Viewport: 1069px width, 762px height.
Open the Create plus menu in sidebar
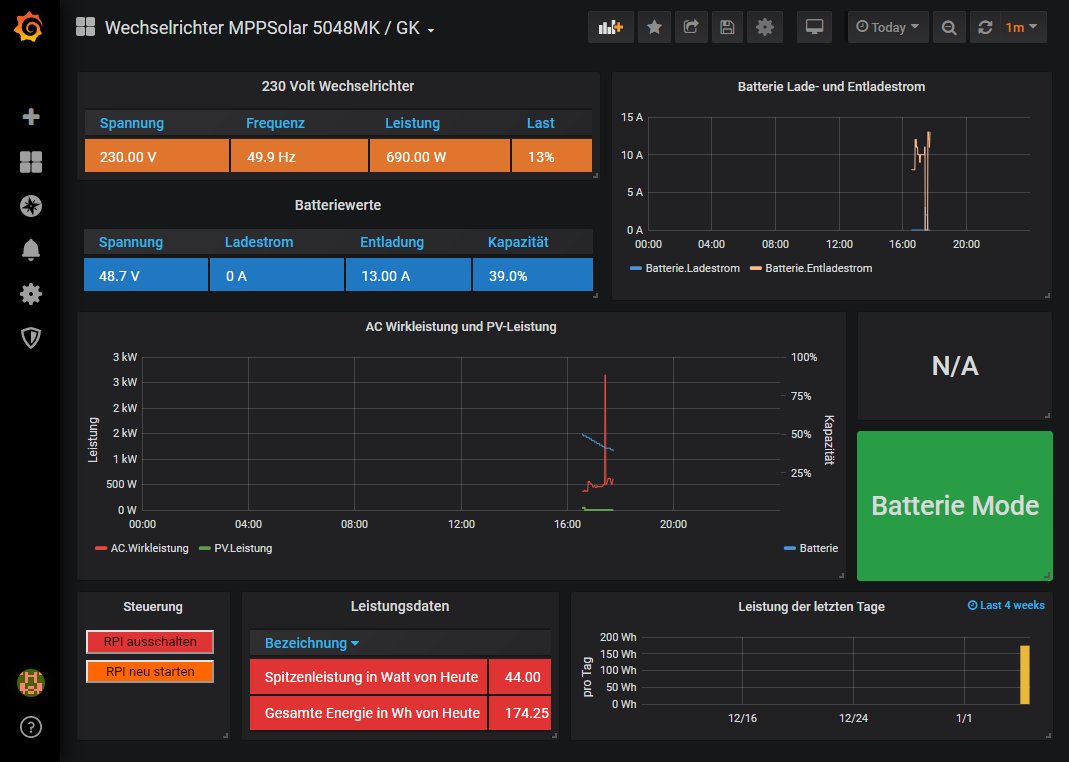click(31, 117)
